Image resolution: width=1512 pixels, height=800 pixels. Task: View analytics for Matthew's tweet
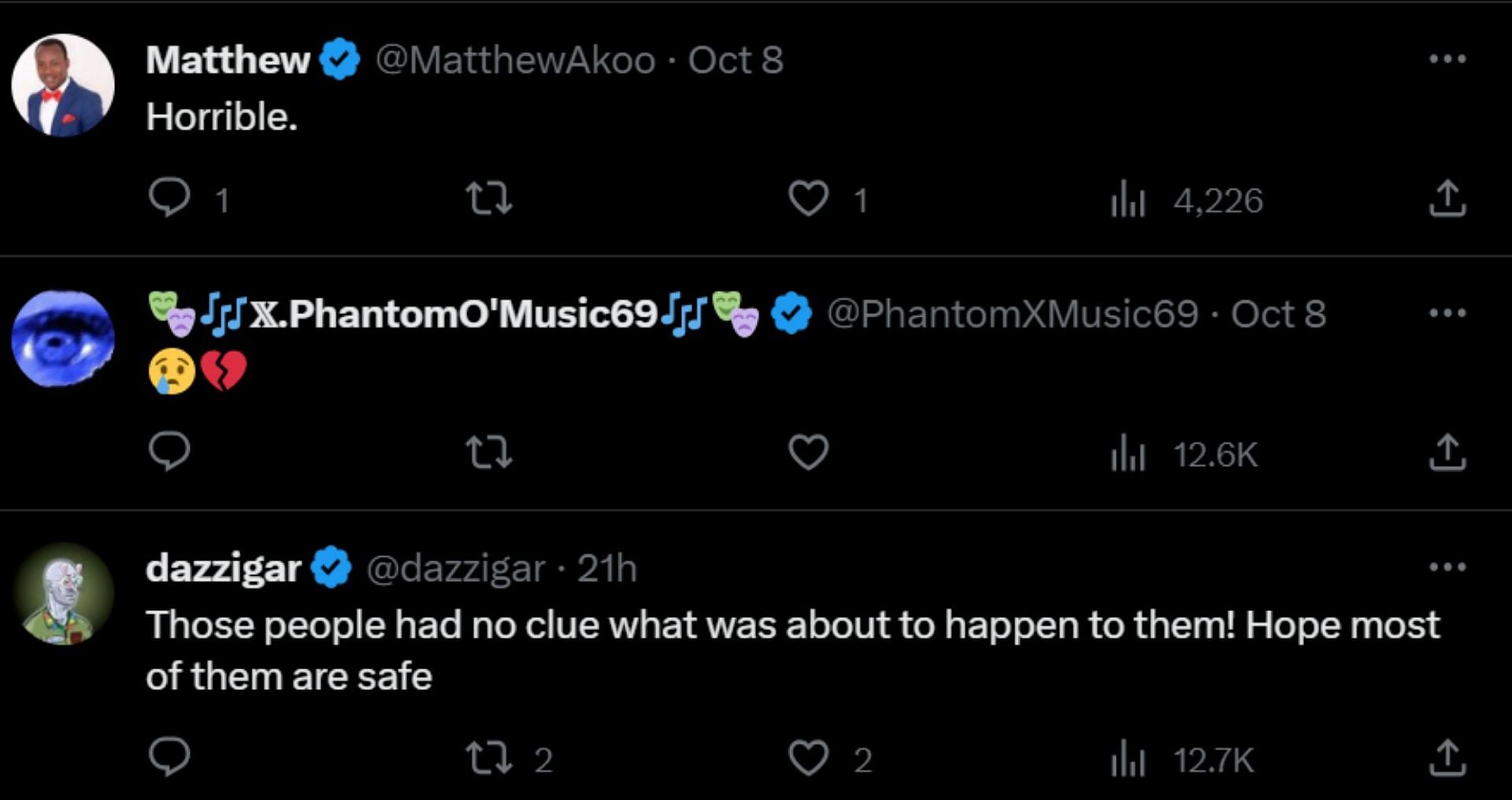pyautogui.click(x=1128, y=200)
